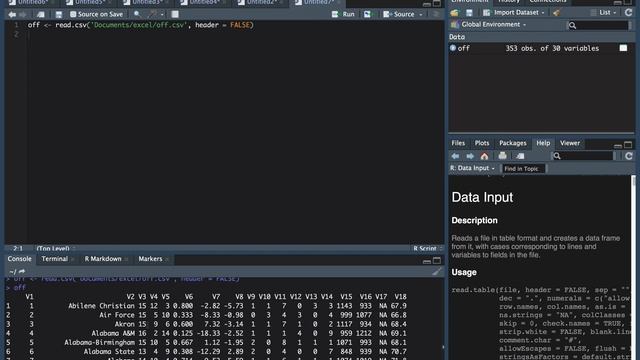The height and width of the screenshot is (360, 640).
Task: Open the Plots tab
Action: tap(482, 143)
